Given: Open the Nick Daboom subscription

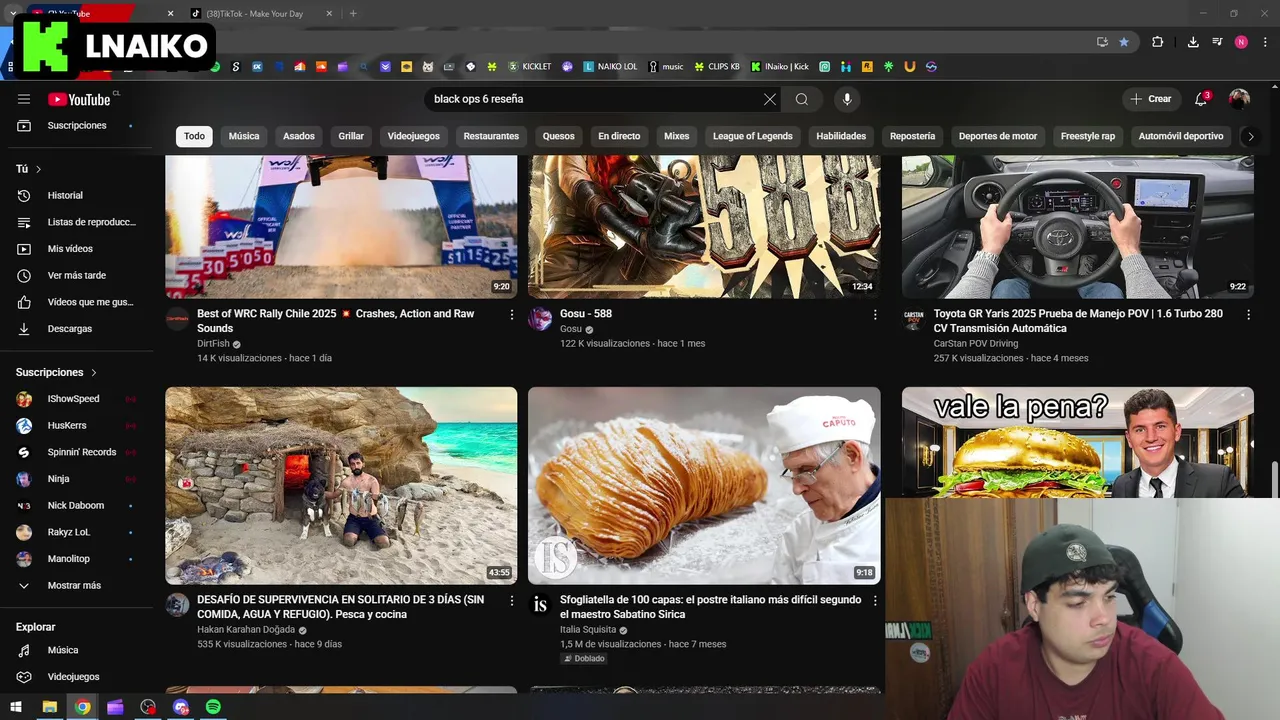Looking at the screenshot, I should 77,506.
